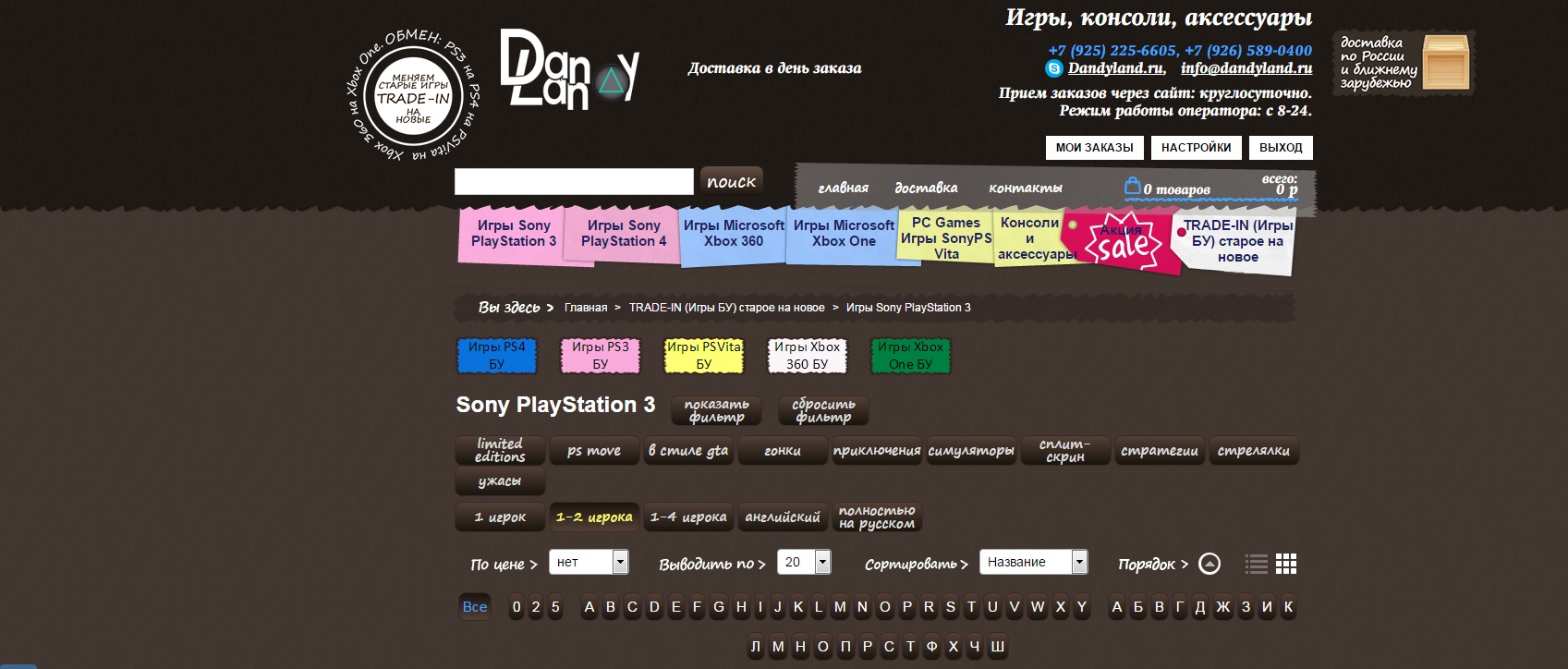The width and height of the screenshot is (1568, 669).
Task: Open the Sale promotion sticker
Action: click(1122, 242)
